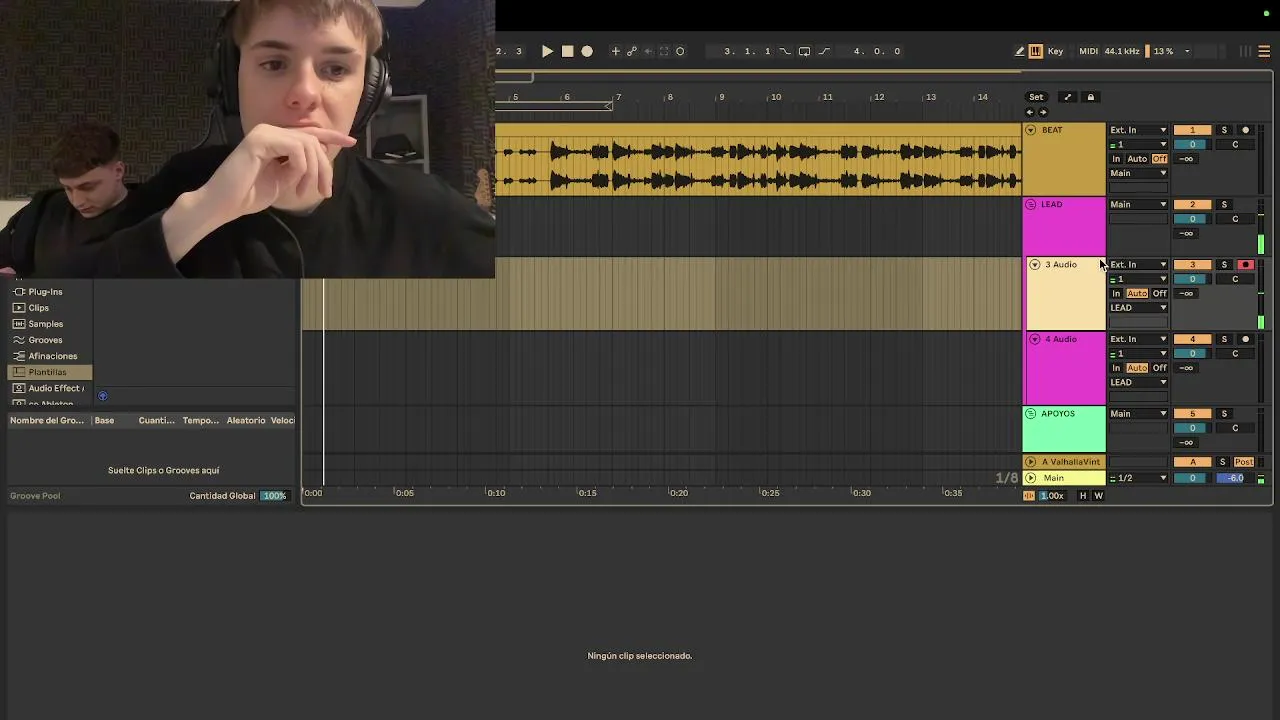Click the Set locator button

[x=1036, y=97]
